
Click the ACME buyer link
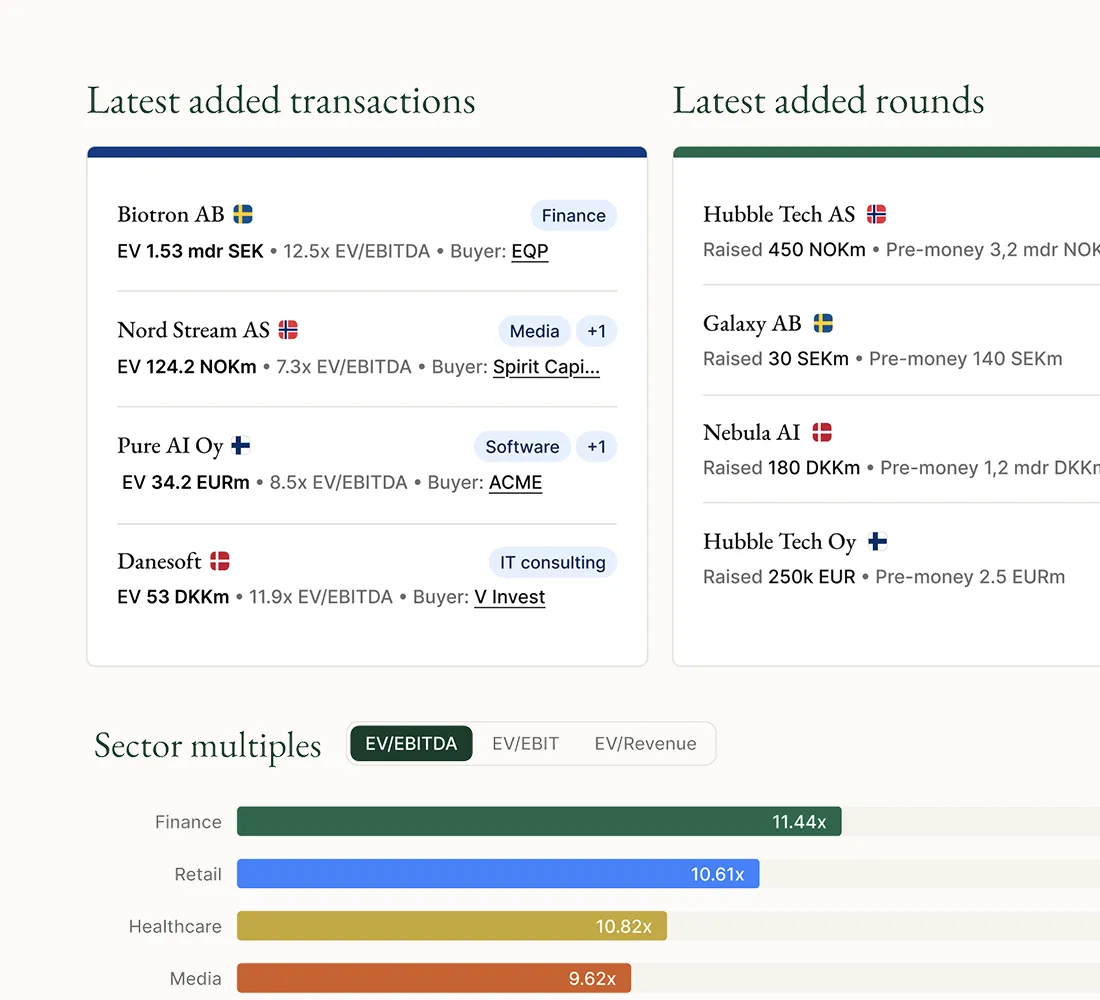pos(515,483)
